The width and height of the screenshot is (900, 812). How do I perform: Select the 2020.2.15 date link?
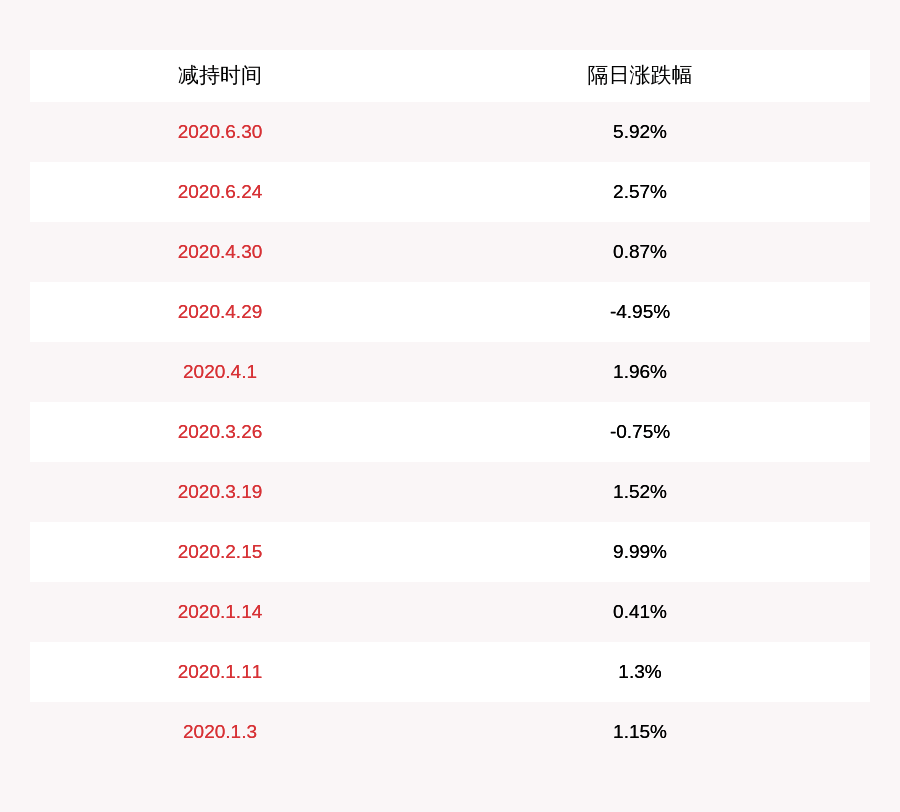220,552
